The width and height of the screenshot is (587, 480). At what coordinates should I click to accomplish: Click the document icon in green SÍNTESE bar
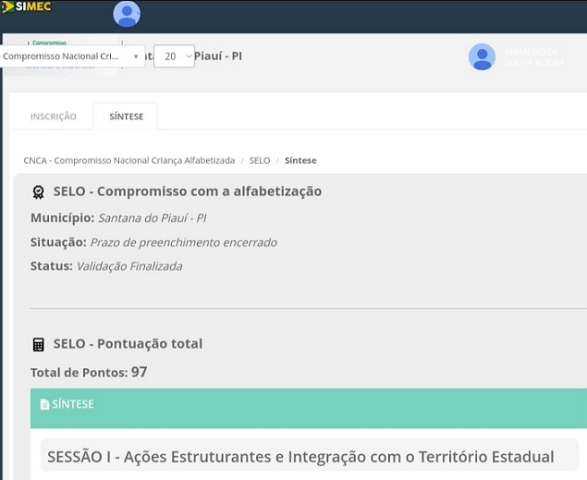coord(45,404)
